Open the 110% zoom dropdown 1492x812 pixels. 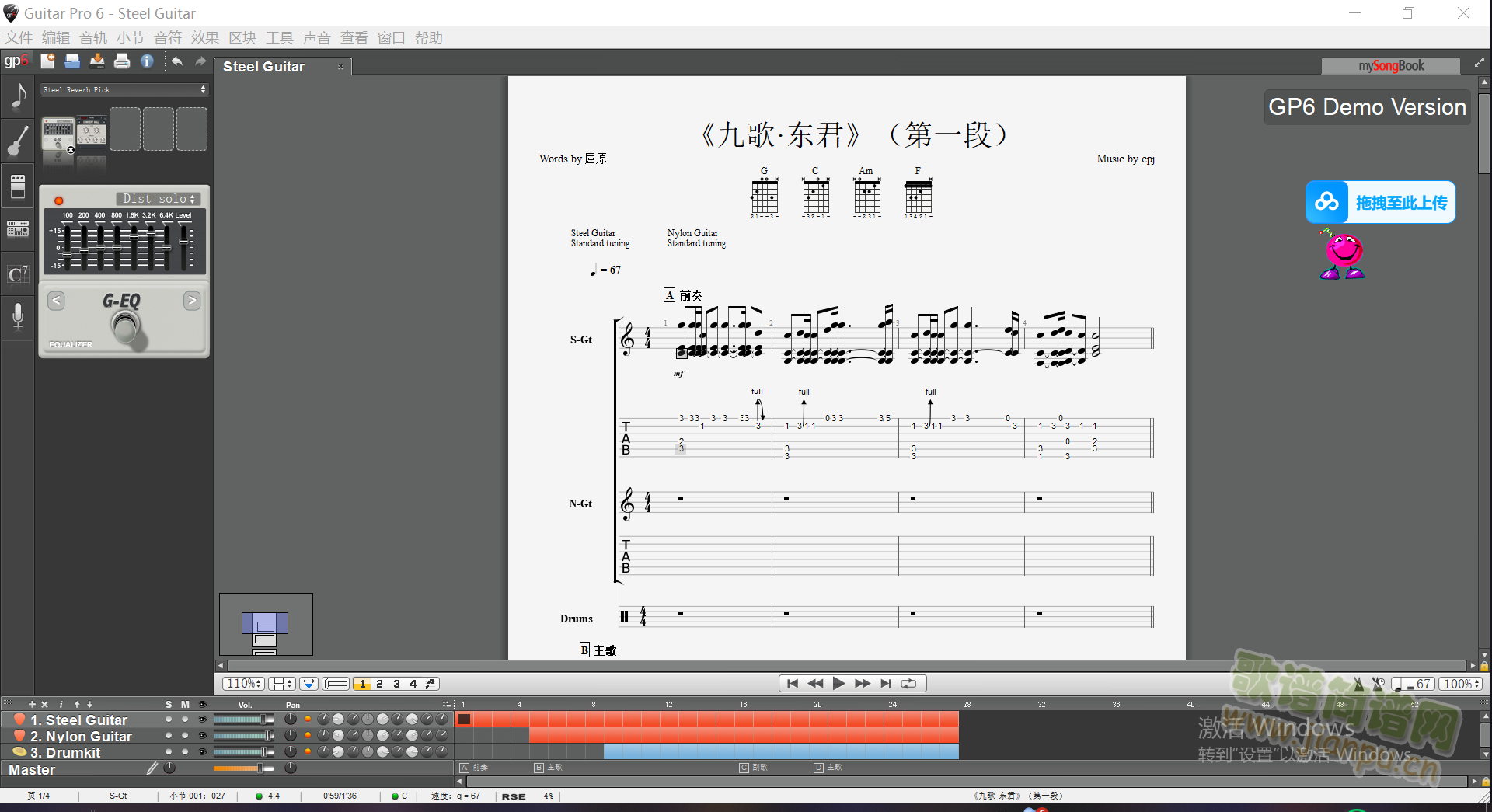click(x=244, y=684)
